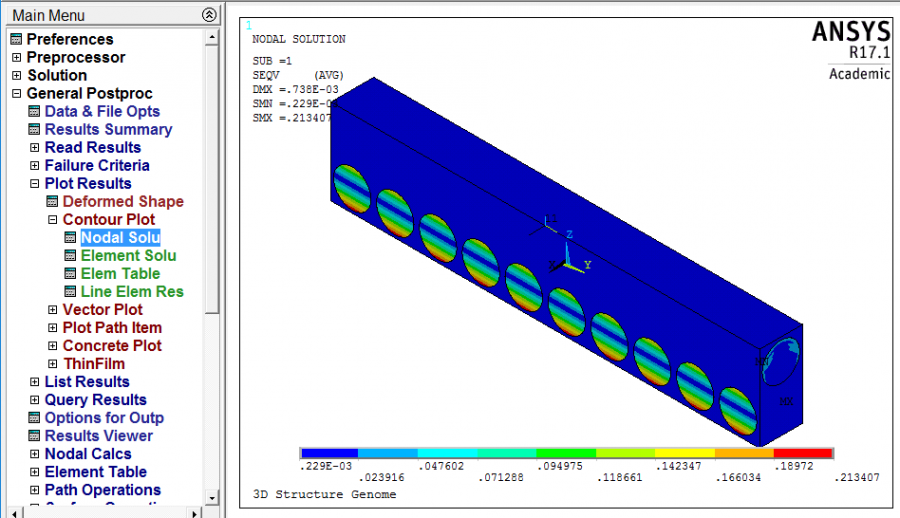Open Data & File Opts
The width and height of the screenshot is (900, 518).
coord(102,111)
